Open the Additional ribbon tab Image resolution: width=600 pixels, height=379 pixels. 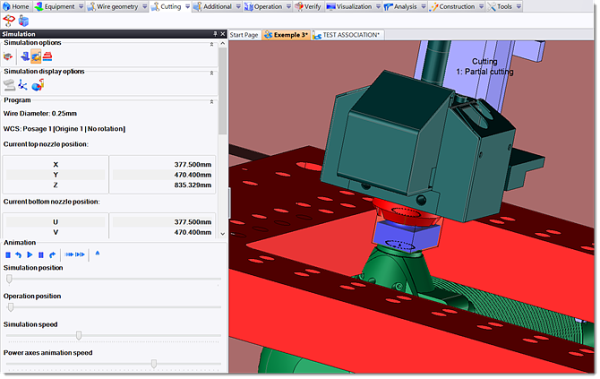point(213,7)
